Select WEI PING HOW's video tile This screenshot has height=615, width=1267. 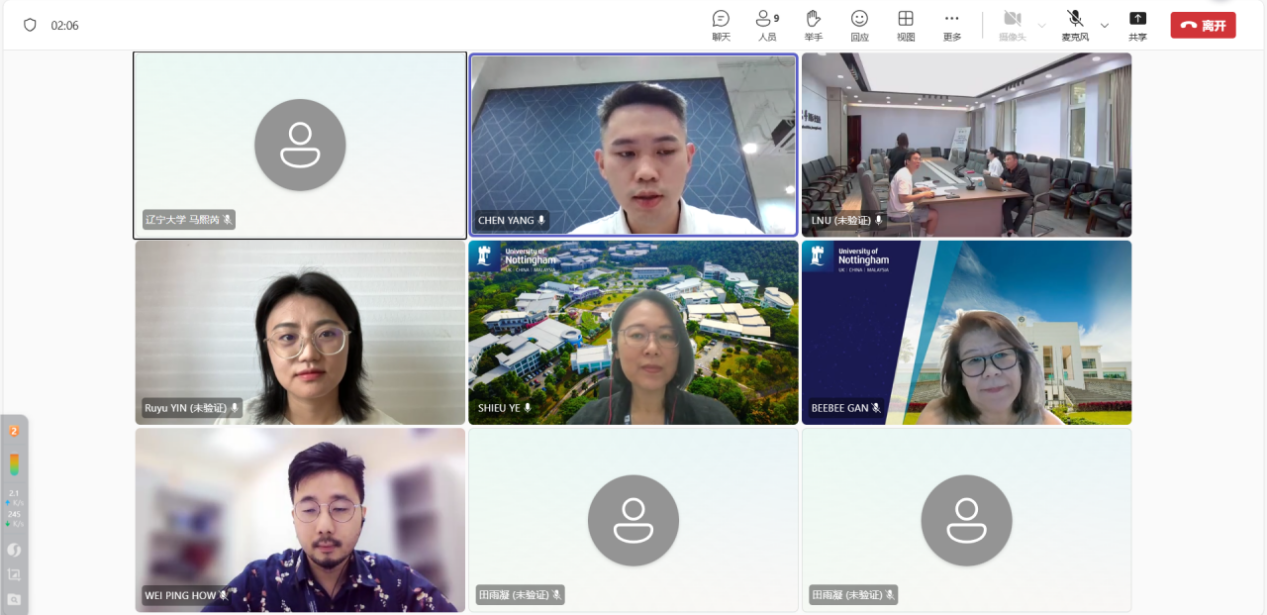tap(300, 520)
